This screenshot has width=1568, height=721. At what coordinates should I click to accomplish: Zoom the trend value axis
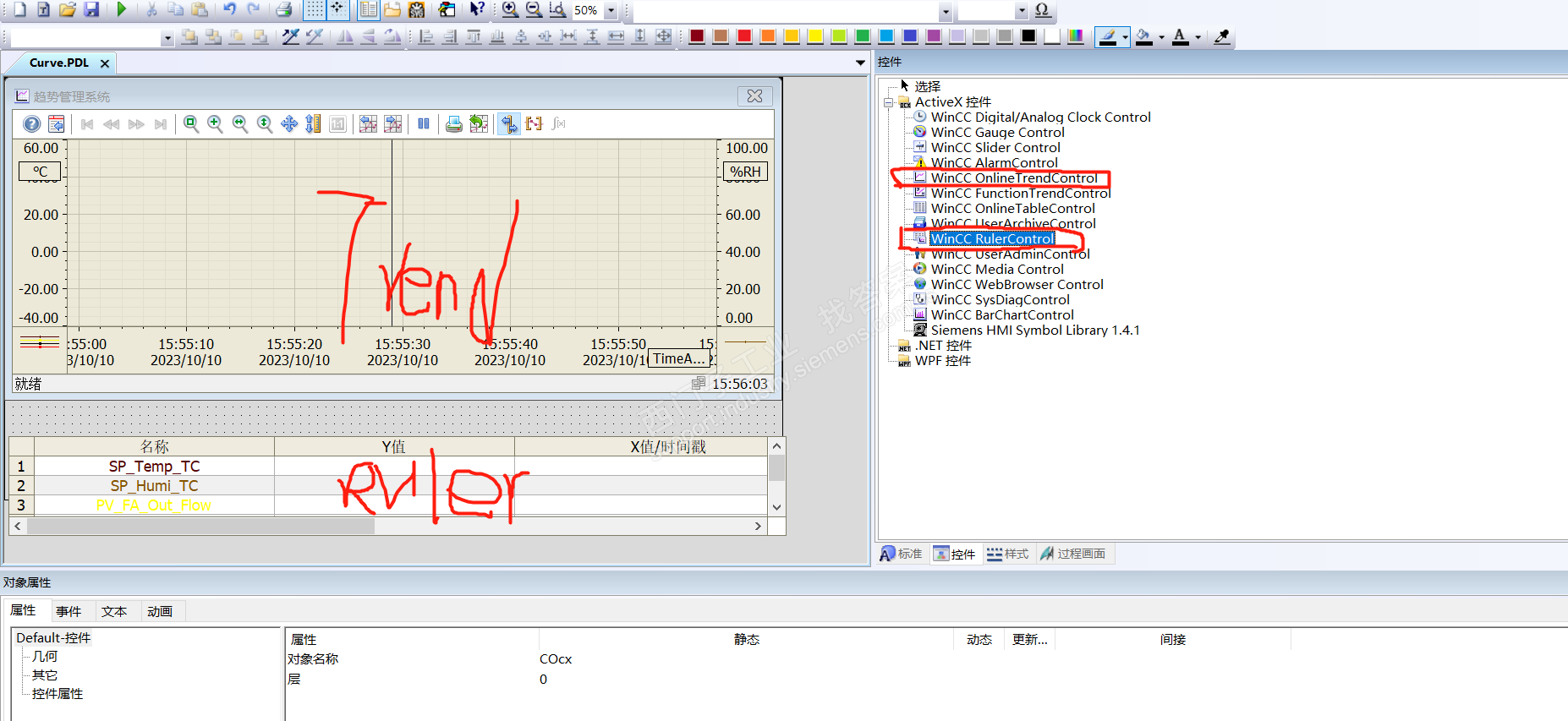pos(265,123)
